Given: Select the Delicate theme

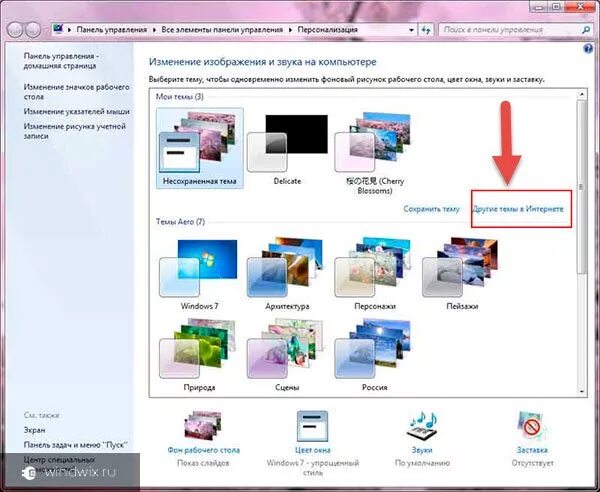Looking at the screenshot, I should pos(287,150).
